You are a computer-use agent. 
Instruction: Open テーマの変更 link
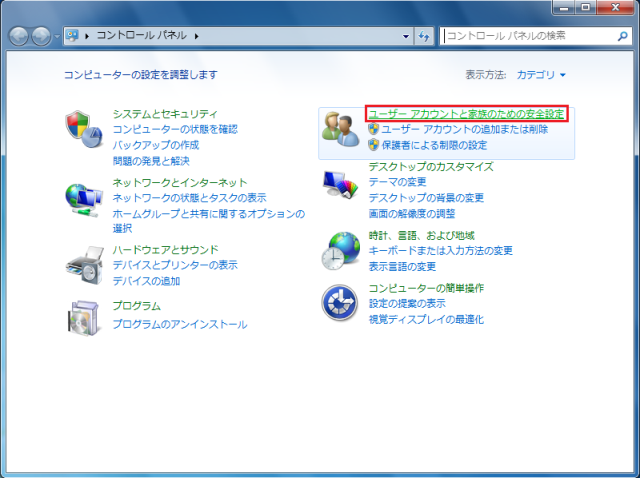[x=398, y=182]
